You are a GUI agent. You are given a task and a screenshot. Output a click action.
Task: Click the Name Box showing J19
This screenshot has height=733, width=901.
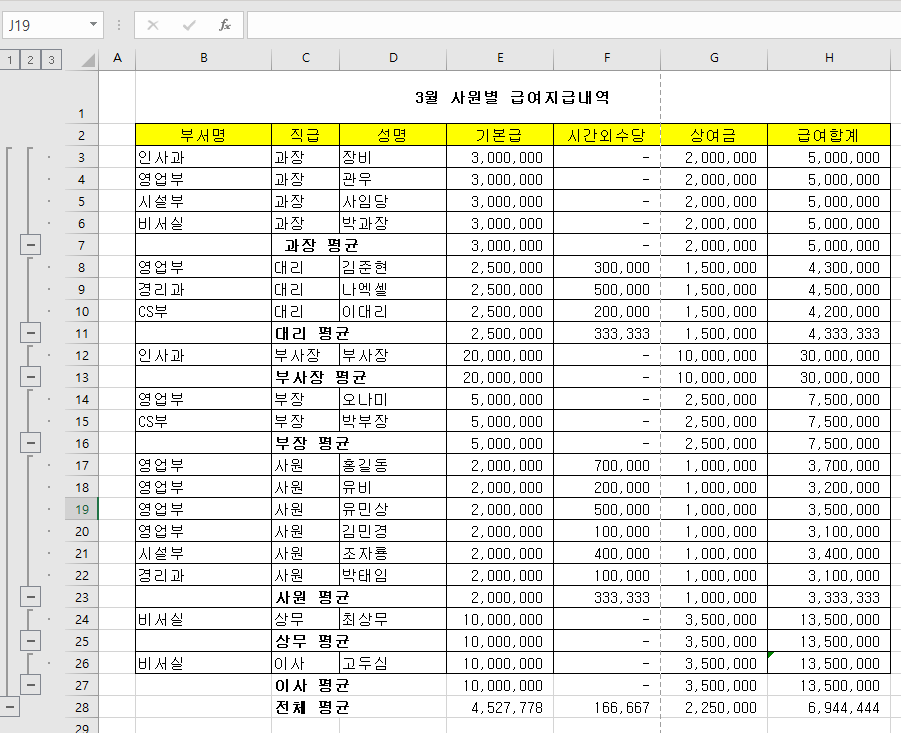tap(45, 25)
